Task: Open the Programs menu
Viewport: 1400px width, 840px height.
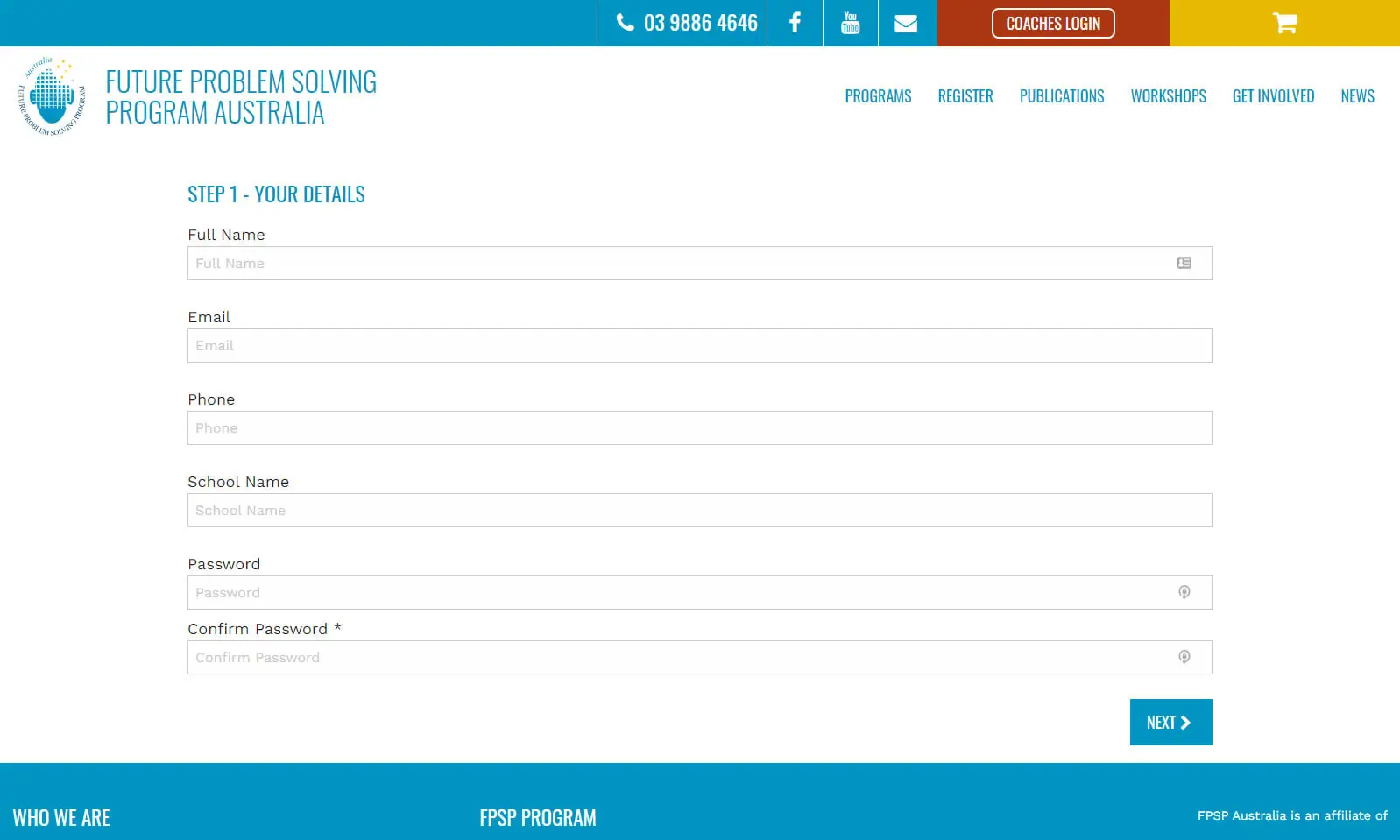Action: (878, 96)
